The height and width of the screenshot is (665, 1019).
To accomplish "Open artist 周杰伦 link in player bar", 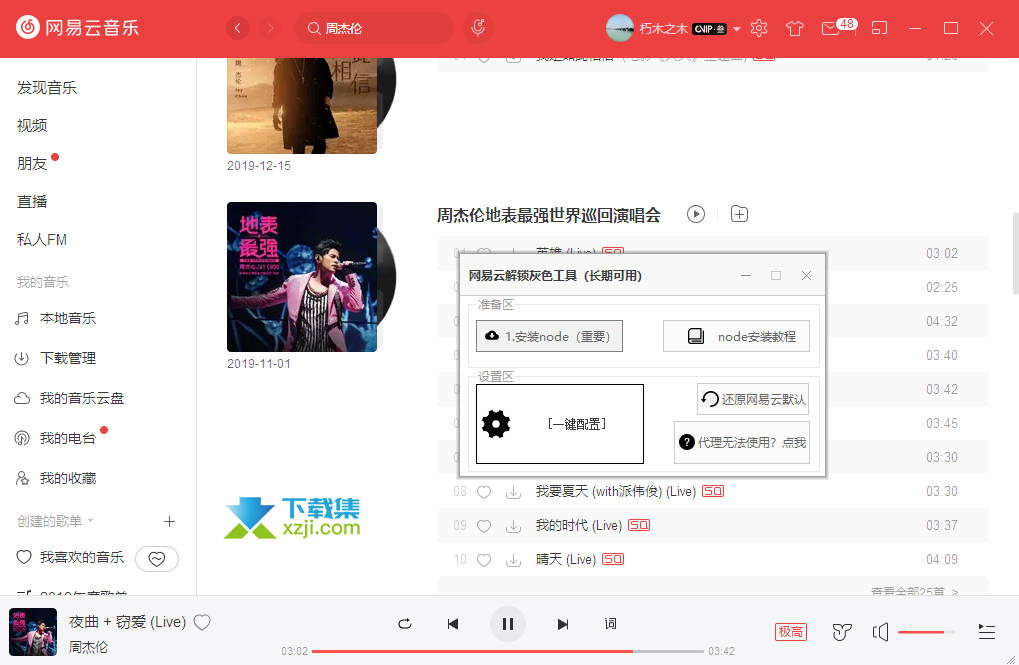I will (x=88, y=647).
